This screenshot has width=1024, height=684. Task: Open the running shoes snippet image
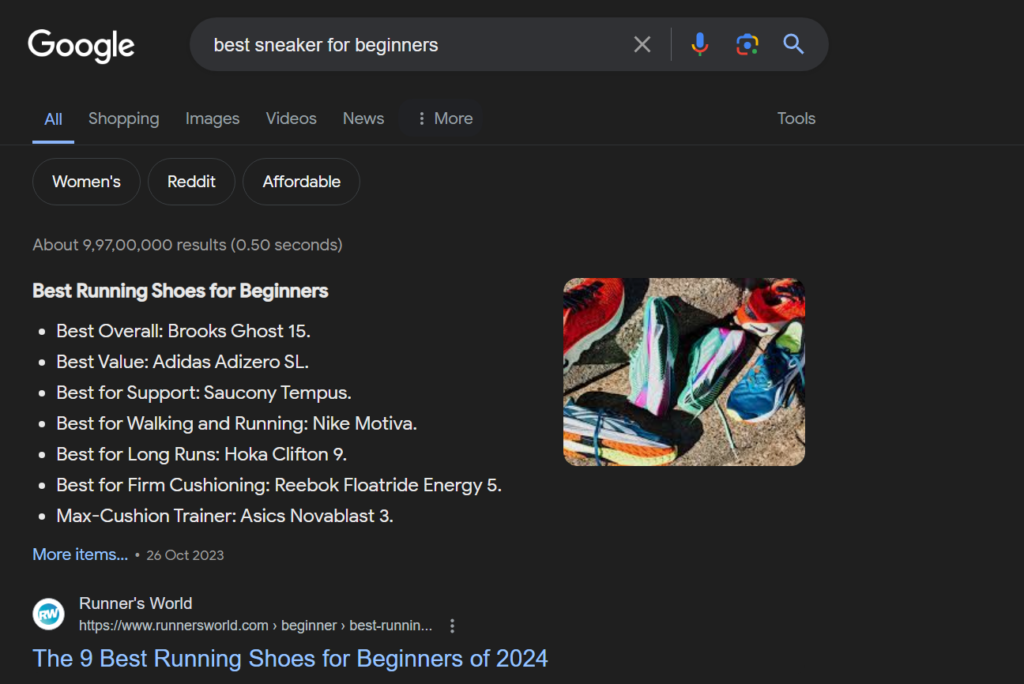pos(684,372)
